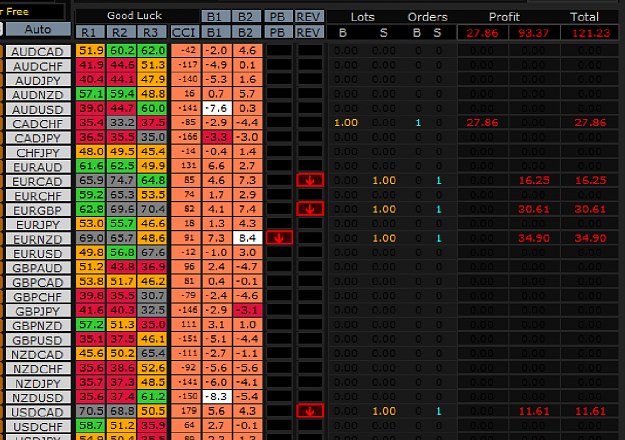625x440 pixels.
Task: Click the R2 value 74.7 for EURCAD
Action: coord(121,180)
